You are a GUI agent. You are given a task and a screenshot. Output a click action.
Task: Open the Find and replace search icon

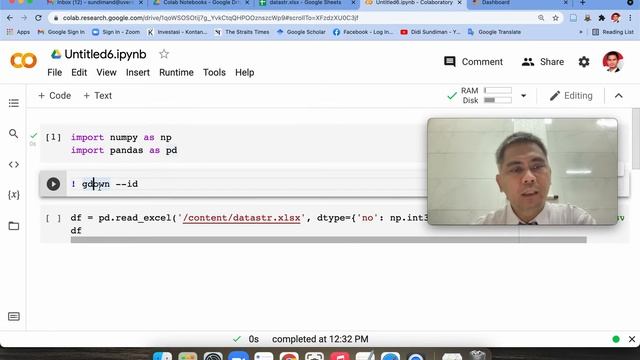coord(13,134)
